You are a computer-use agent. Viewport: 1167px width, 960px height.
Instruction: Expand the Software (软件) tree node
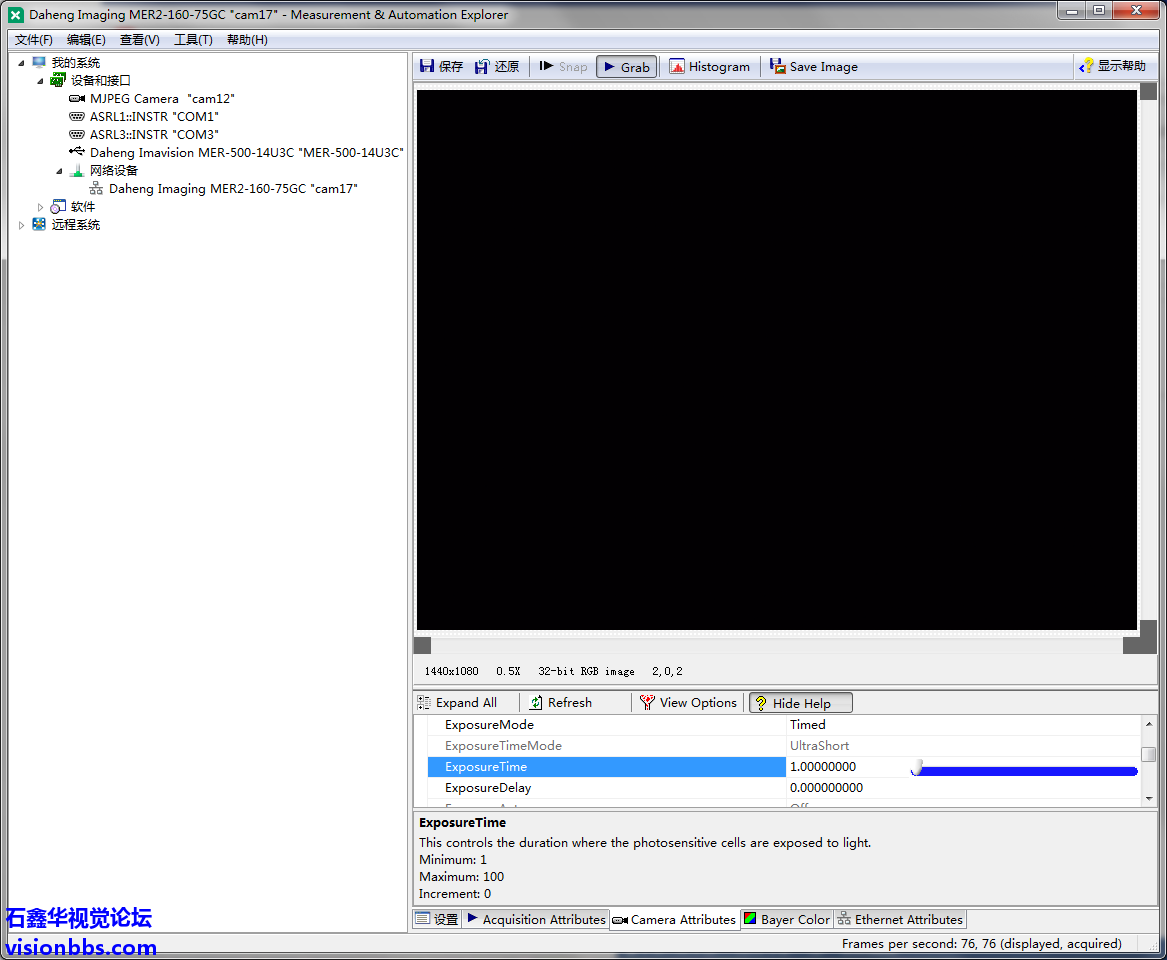[40, 208]
